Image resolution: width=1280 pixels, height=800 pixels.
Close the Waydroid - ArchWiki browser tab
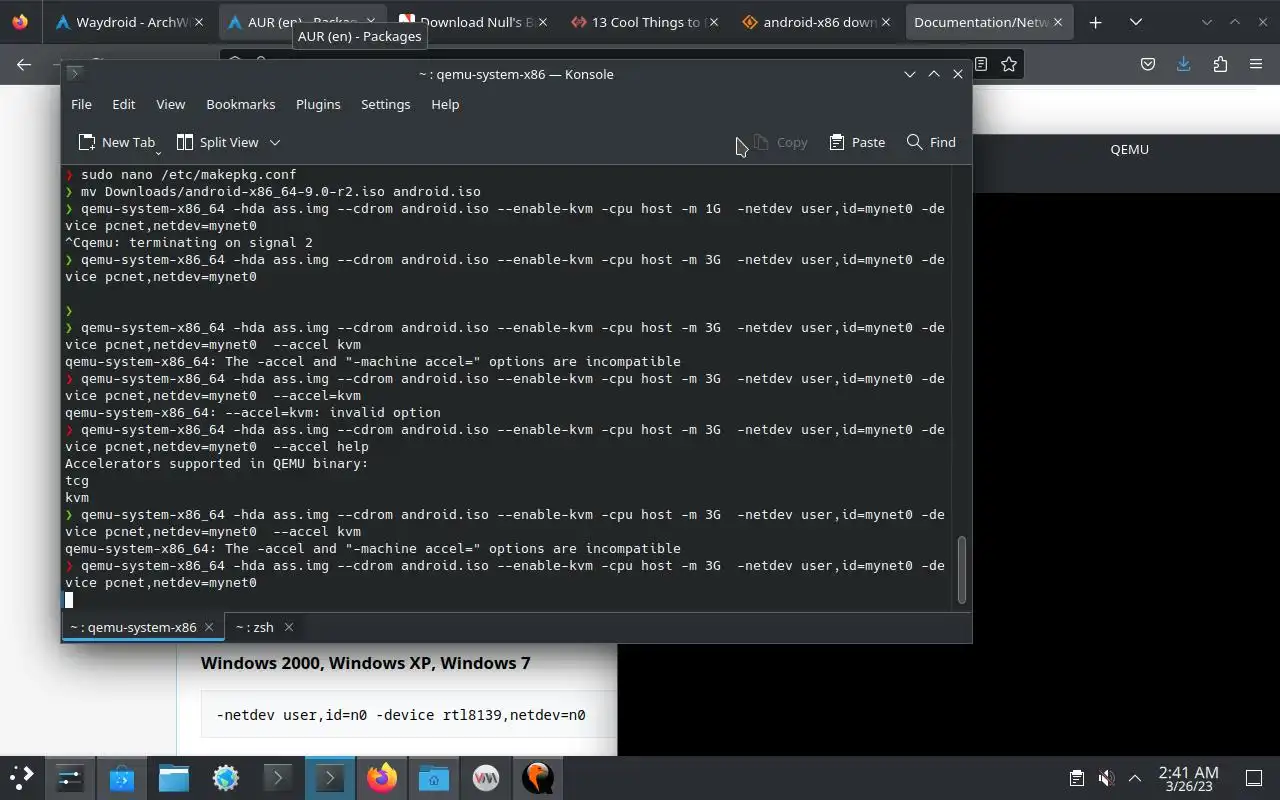(x=198, y=22)
